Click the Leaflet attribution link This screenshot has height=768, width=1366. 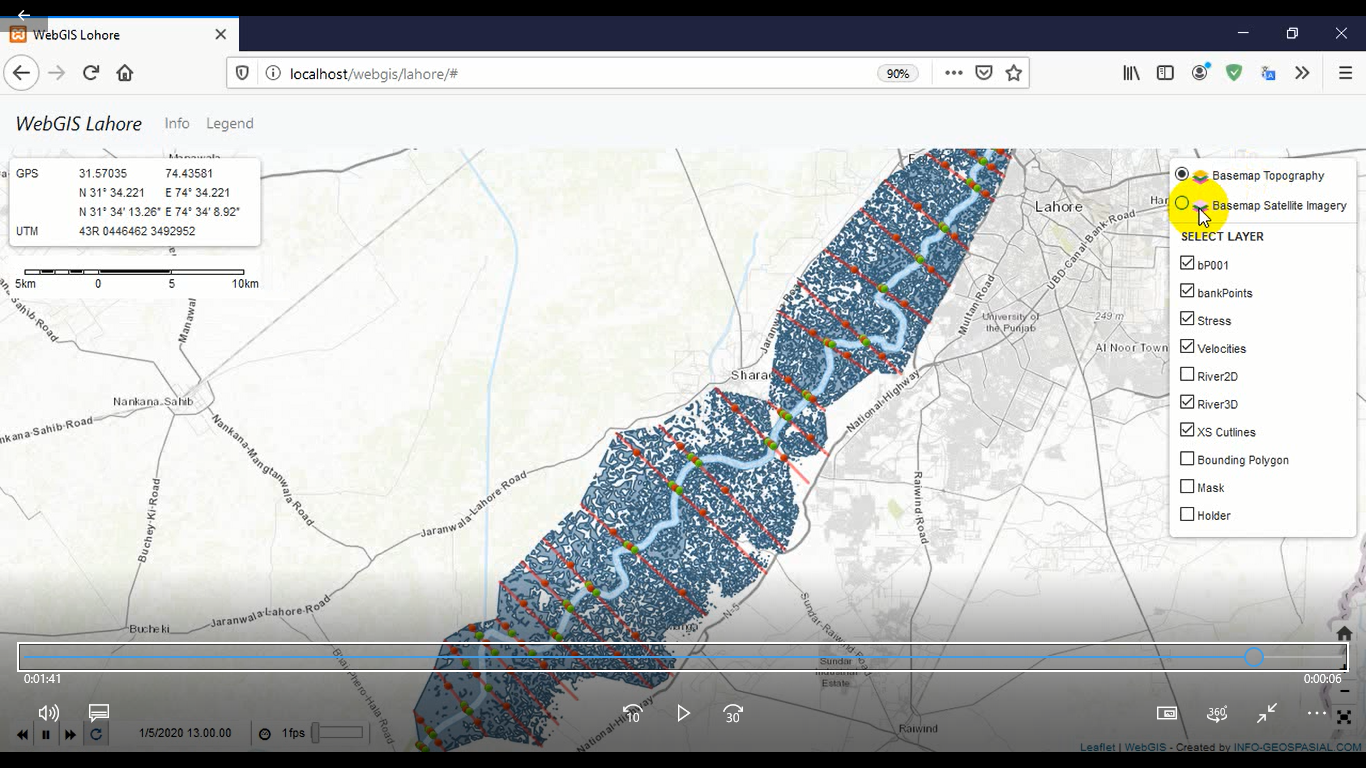1097,747
